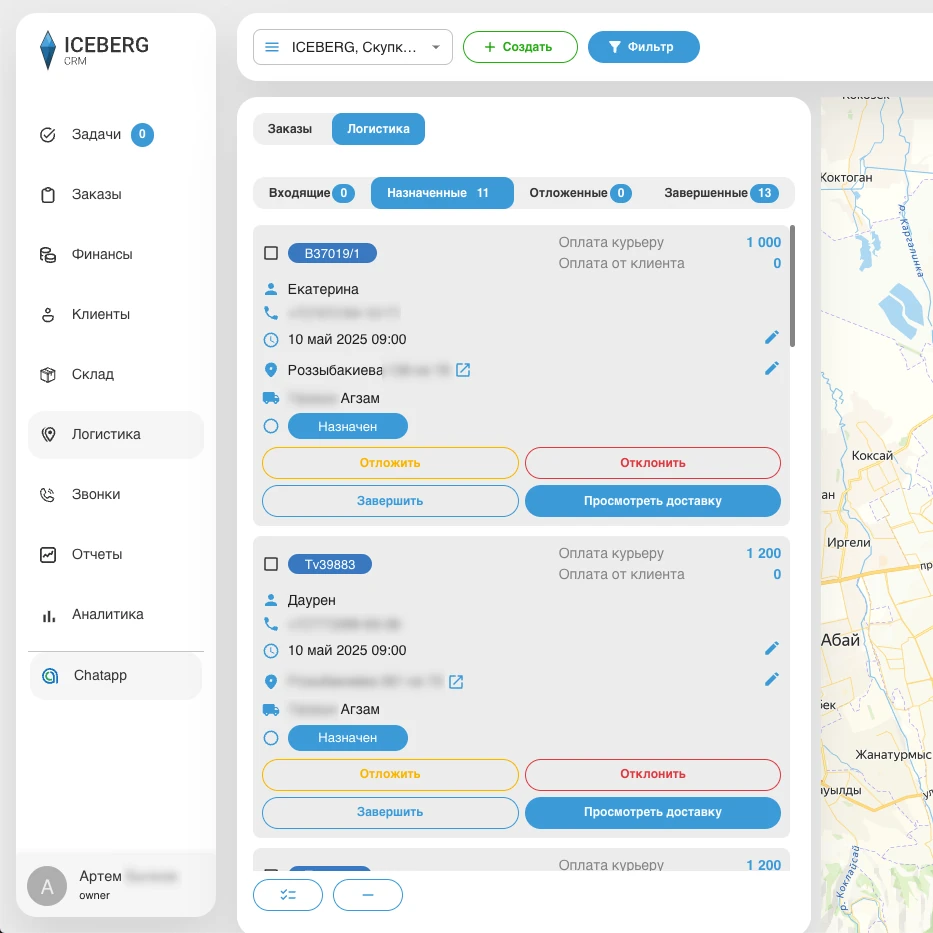Open the ICEBERG, Скупк… dropdown

click(x=353, y=47)
